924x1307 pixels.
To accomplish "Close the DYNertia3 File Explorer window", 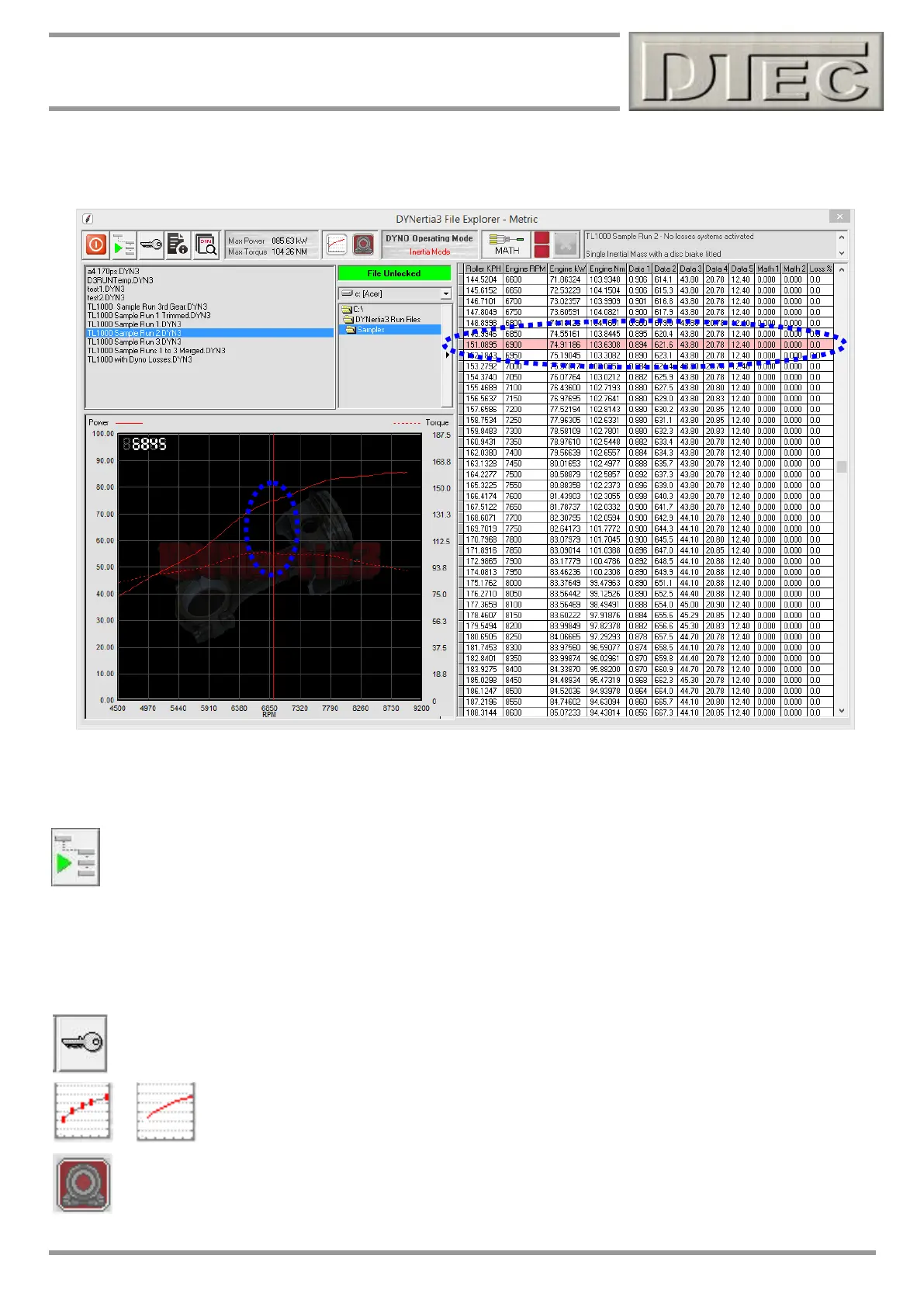I will click(x=839, y=217).
